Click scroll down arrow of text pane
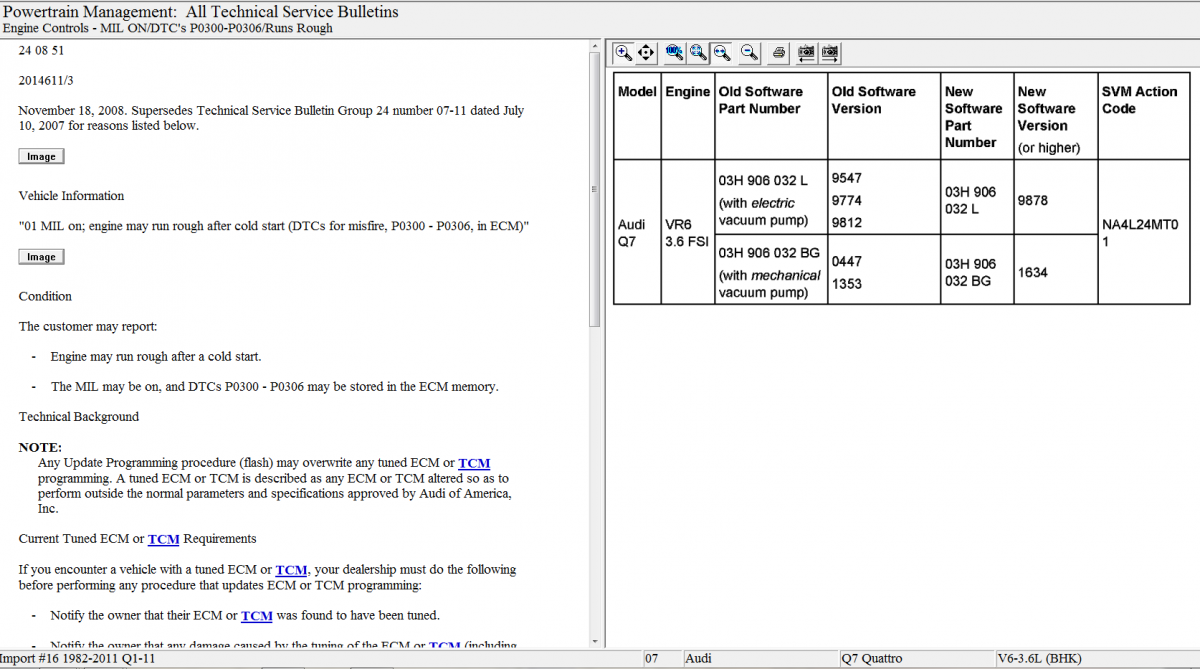Image resolution: width=1200 pixels, height=669 pixels. [x=596, y=641]
